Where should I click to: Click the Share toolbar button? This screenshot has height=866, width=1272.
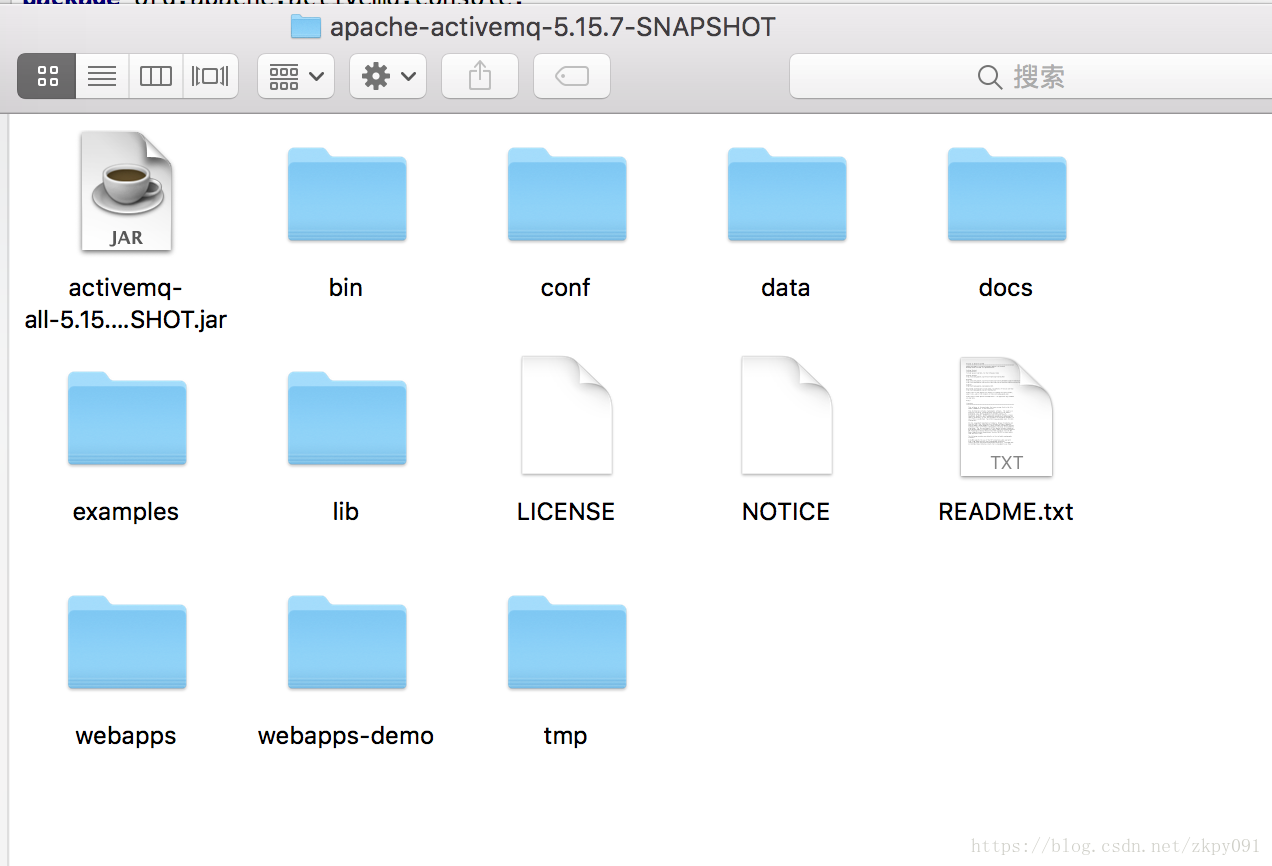tap(480, 76)
